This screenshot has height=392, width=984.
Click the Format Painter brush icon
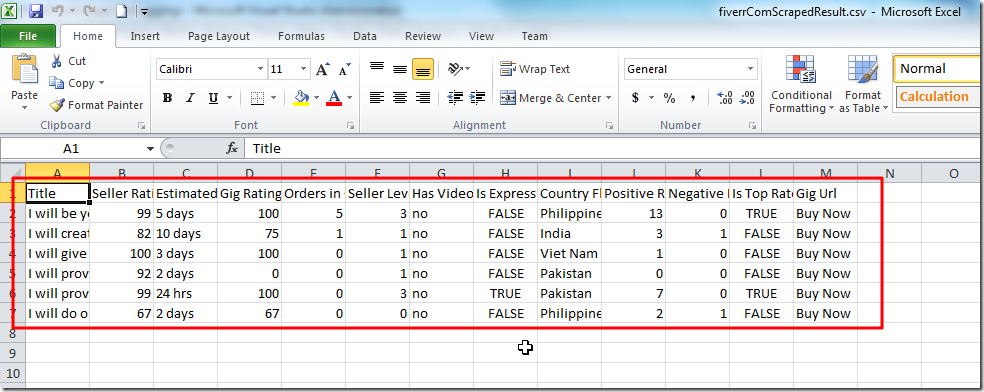57,105
